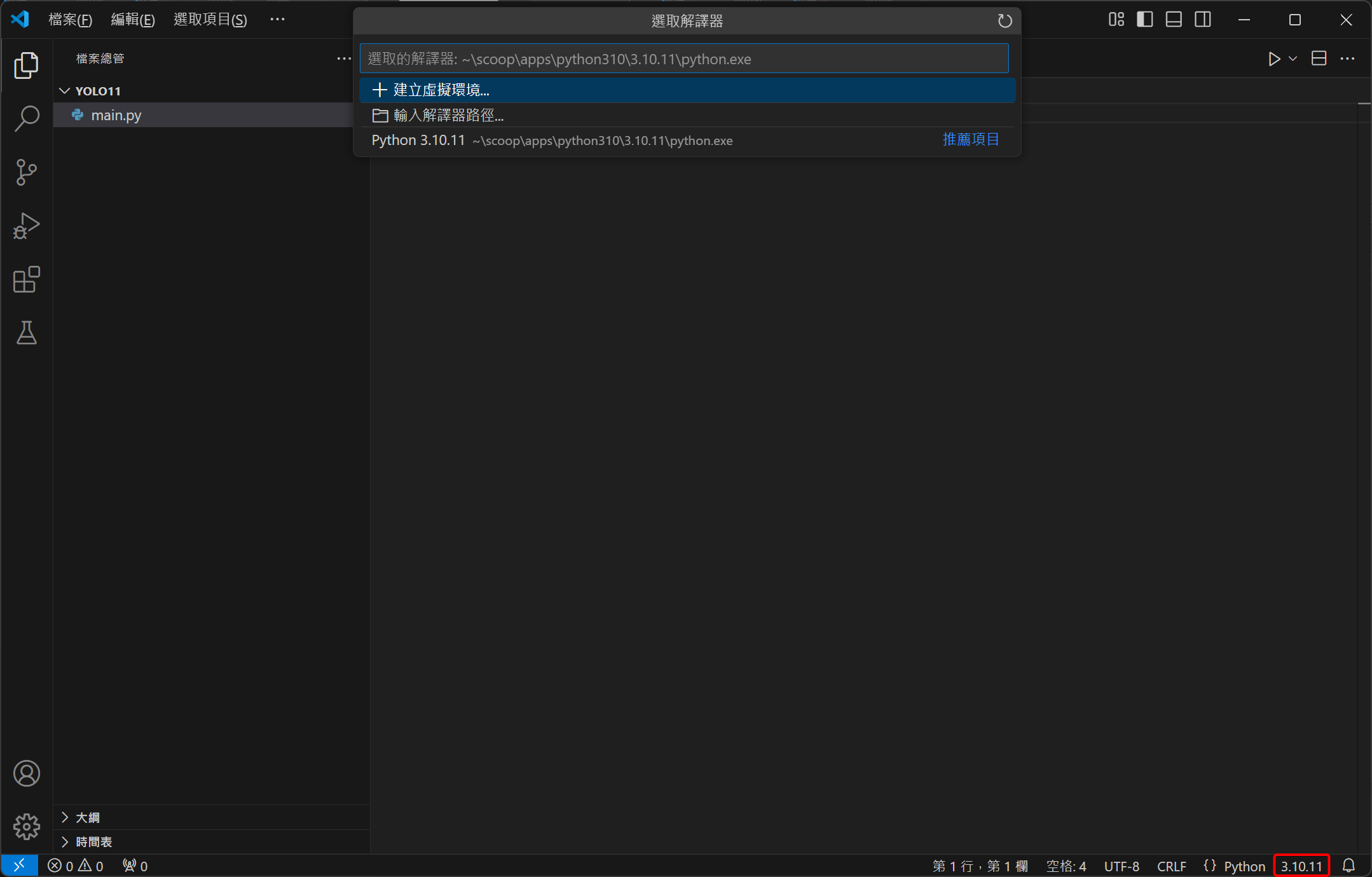Open the run button dropdown arrow
The height and width of the screenshot is (877, 1372).
[1293, 59]
